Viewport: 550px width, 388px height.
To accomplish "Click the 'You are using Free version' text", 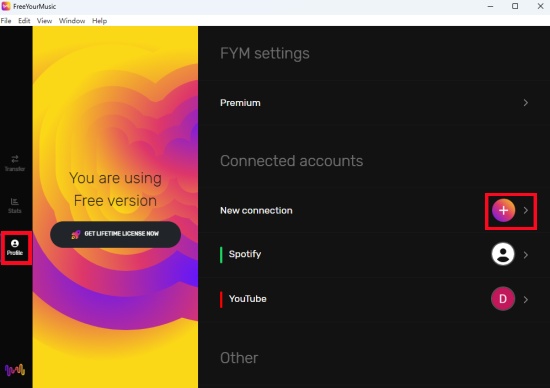I will [x=115, y=189].
